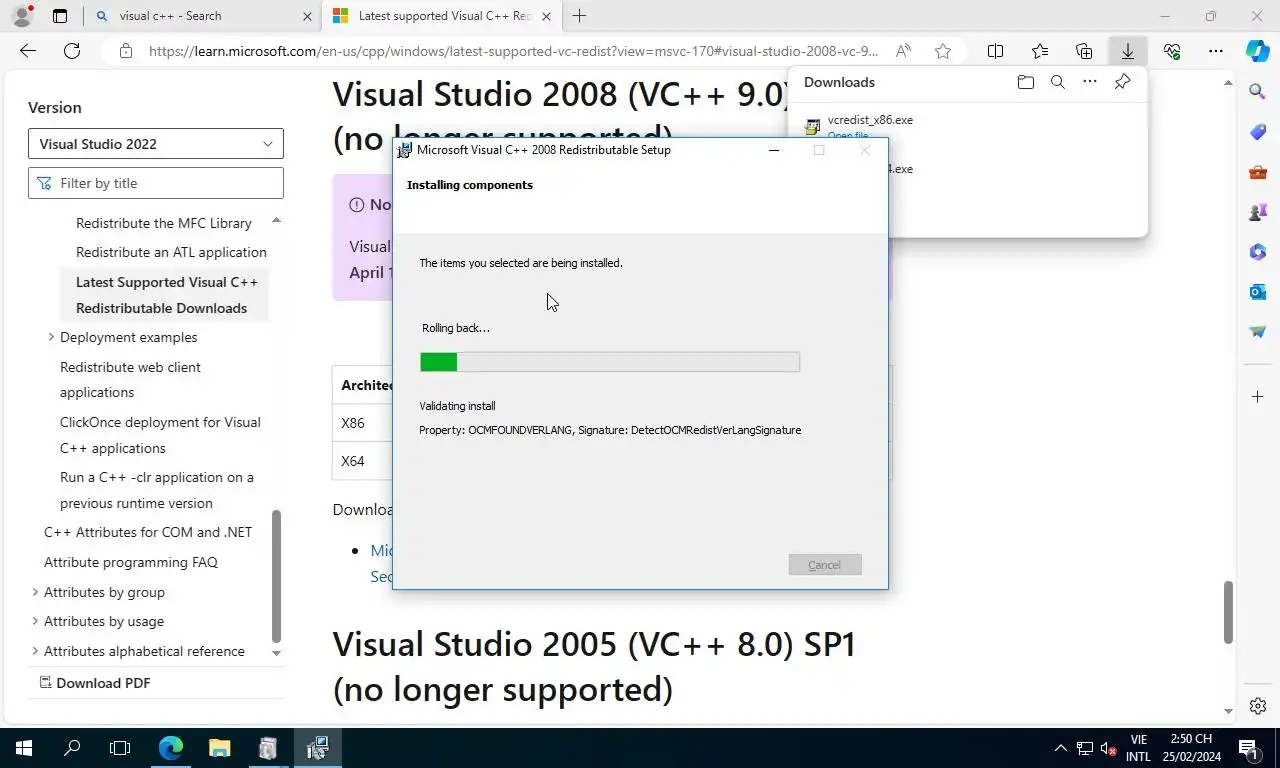1280x768 pixels.
Task: Minimize the Visual C++ 2008 Setup dialog
Action: pos(774,150)
